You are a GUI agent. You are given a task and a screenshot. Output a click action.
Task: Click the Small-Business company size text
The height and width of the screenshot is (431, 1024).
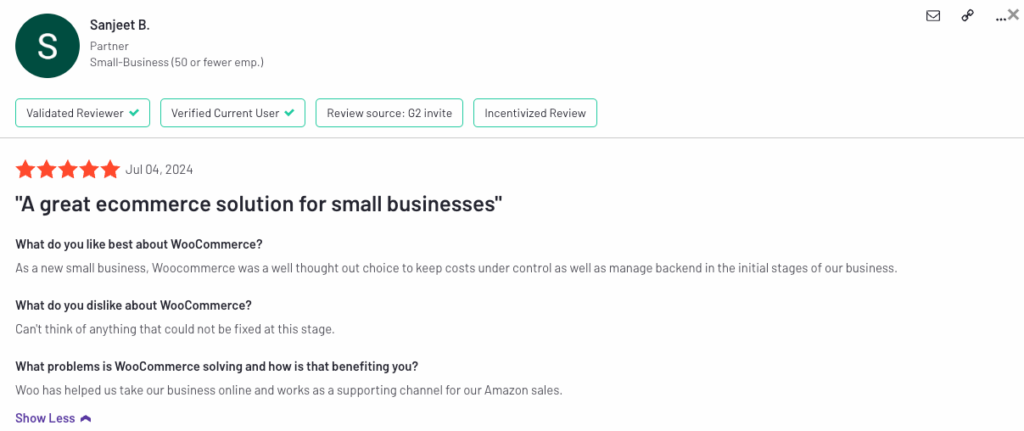[x=177, y=63]
